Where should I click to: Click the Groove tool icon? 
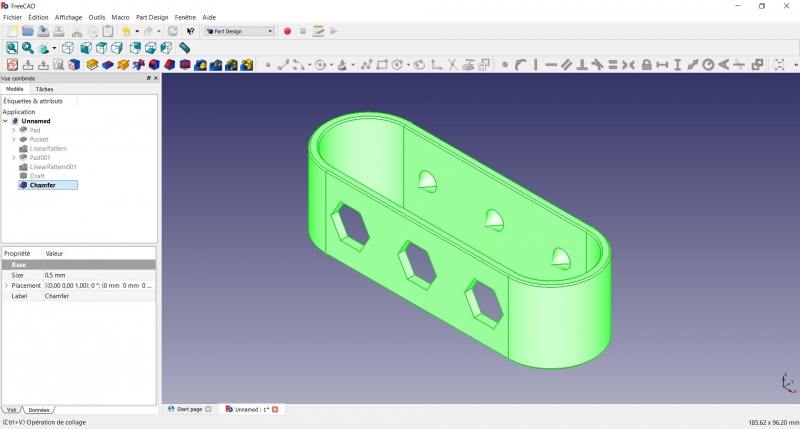(x=138, y=65)
